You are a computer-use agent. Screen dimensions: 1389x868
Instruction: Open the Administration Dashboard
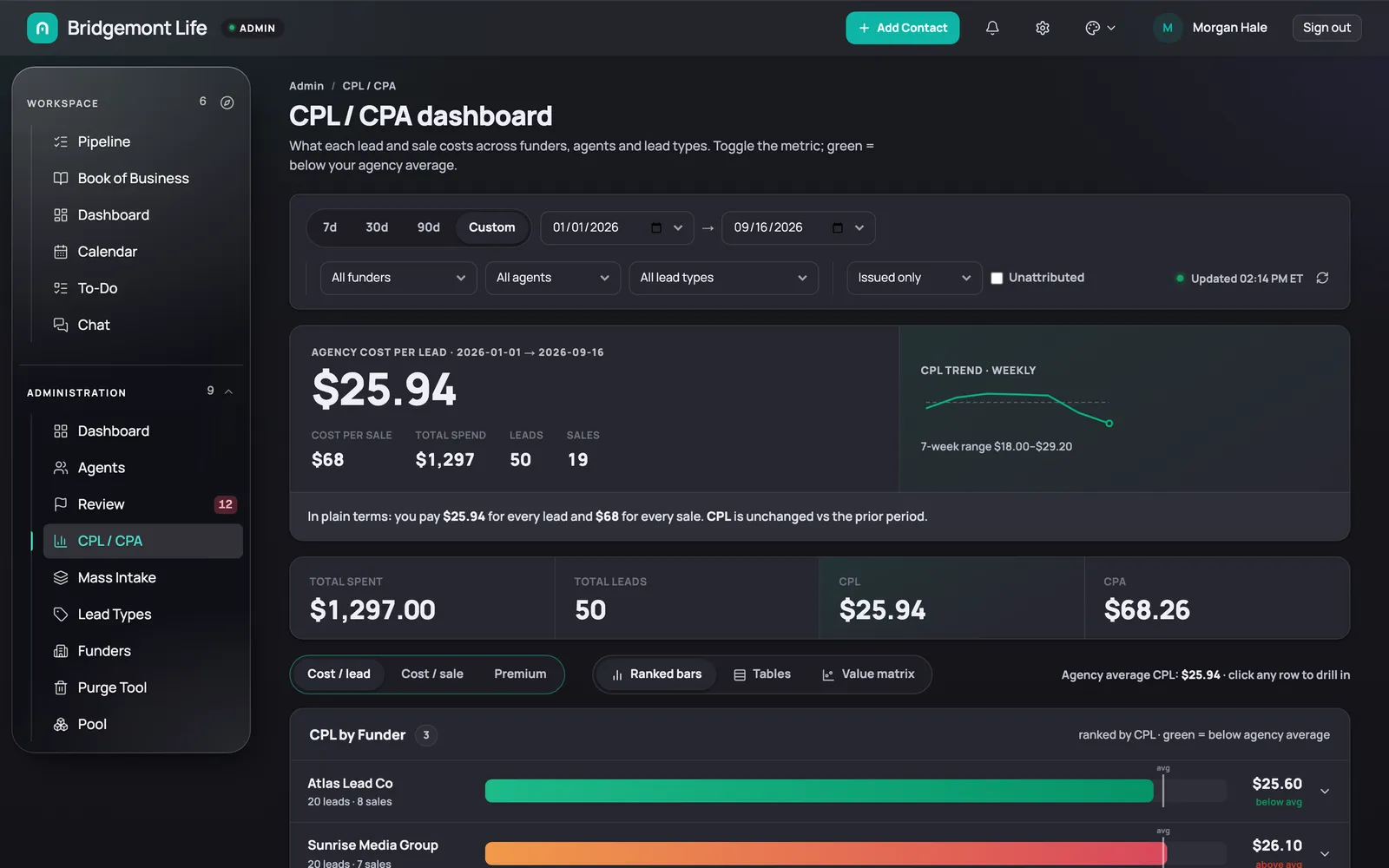[143, 431]
